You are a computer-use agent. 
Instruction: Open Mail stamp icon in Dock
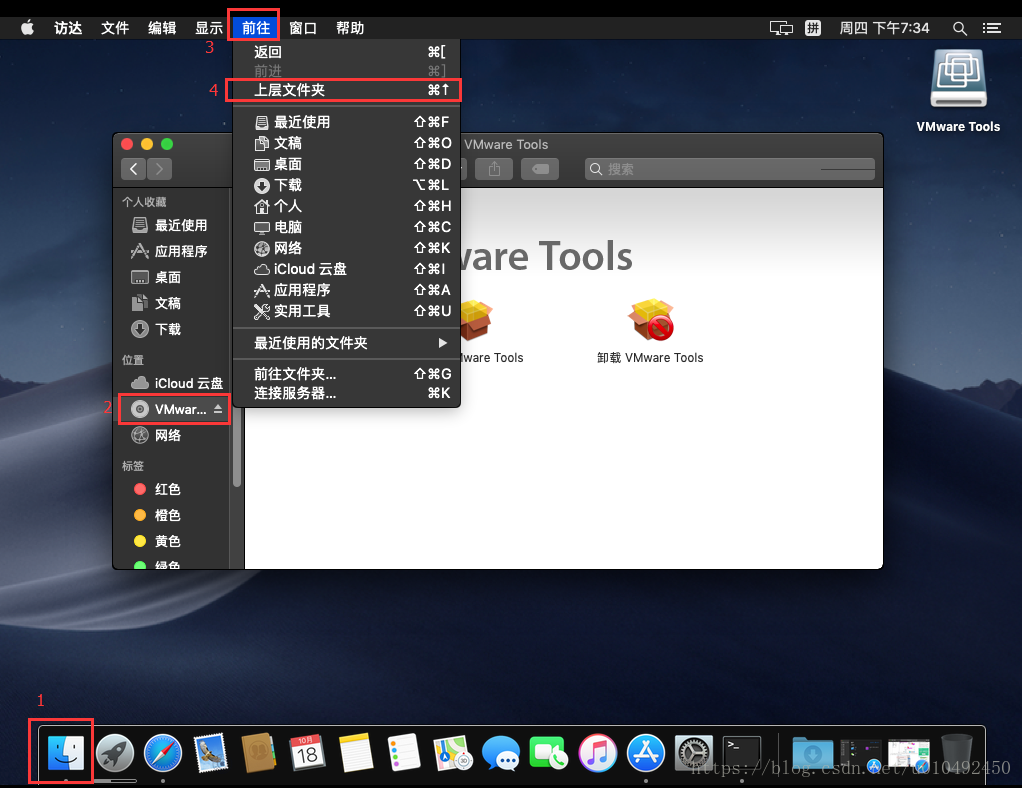coord(211,753)
